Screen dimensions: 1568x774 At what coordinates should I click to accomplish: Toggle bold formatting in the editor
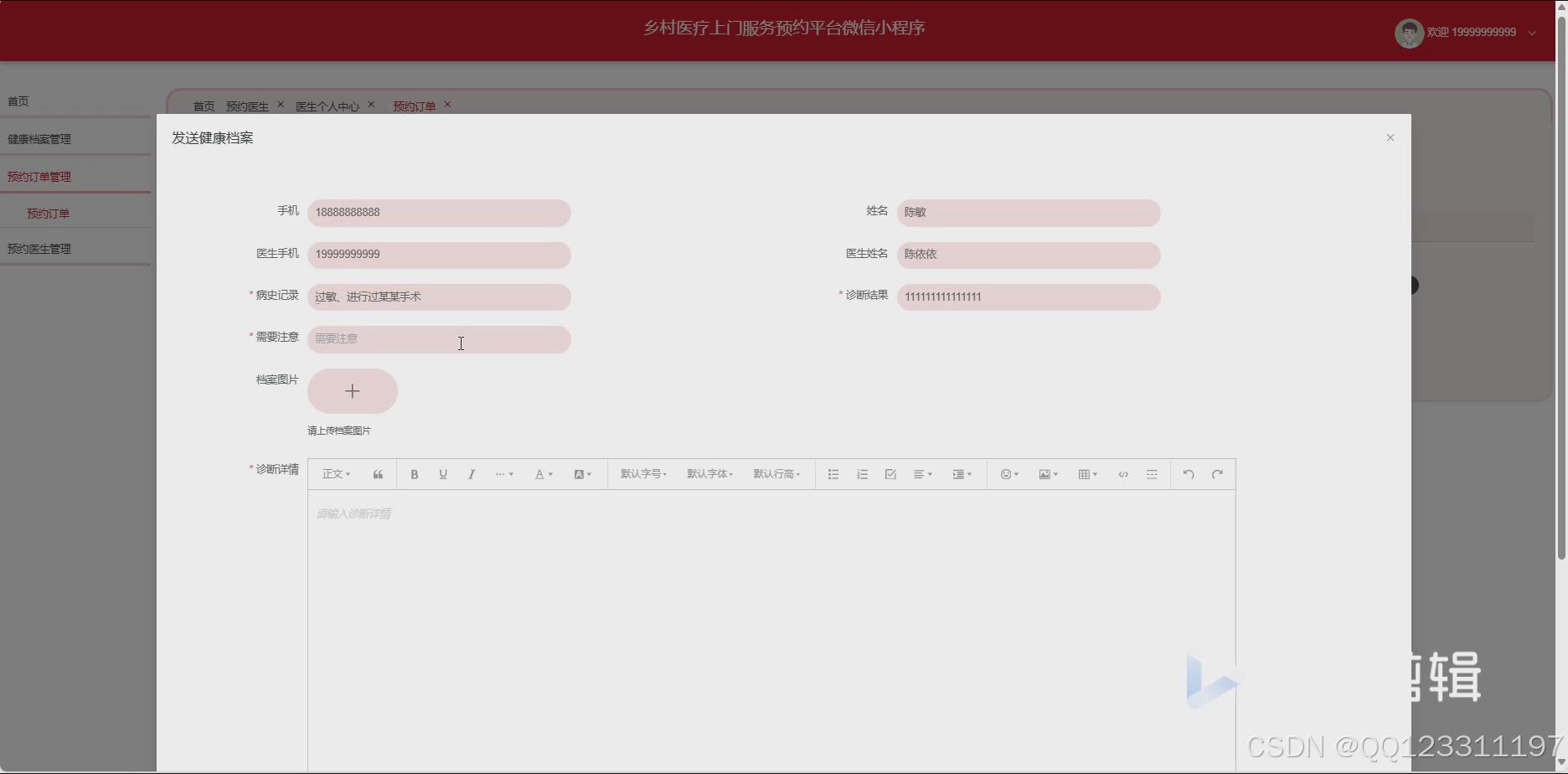coord(414,474)
